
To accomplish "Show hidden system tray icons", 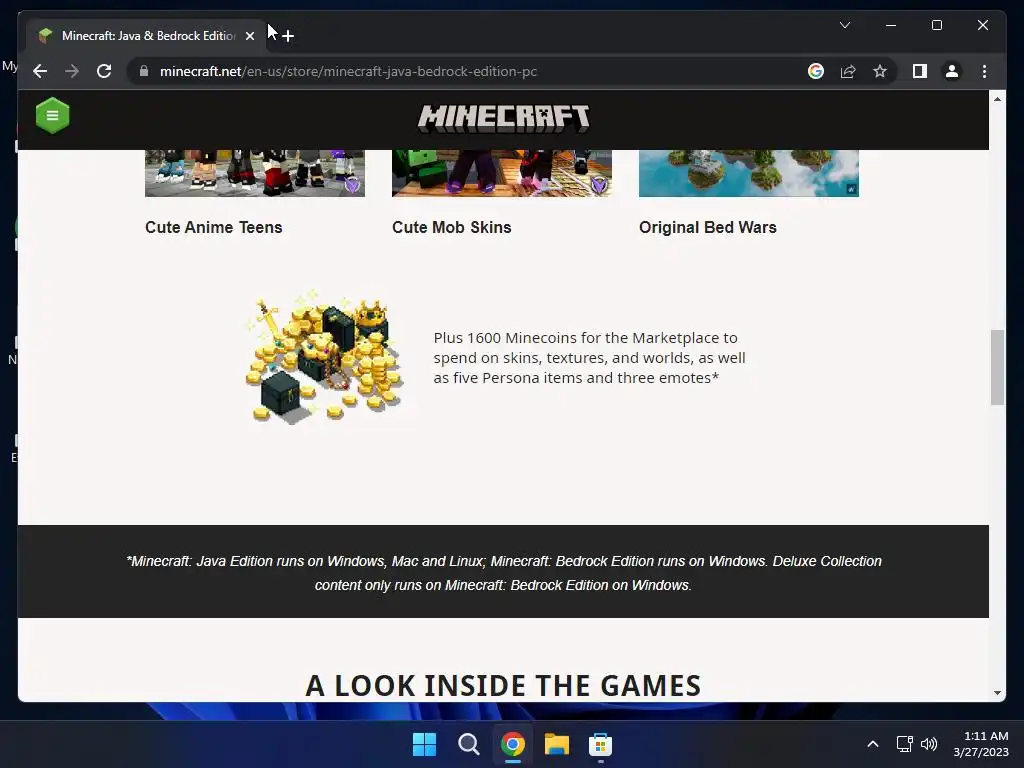I will pos(872,744).
